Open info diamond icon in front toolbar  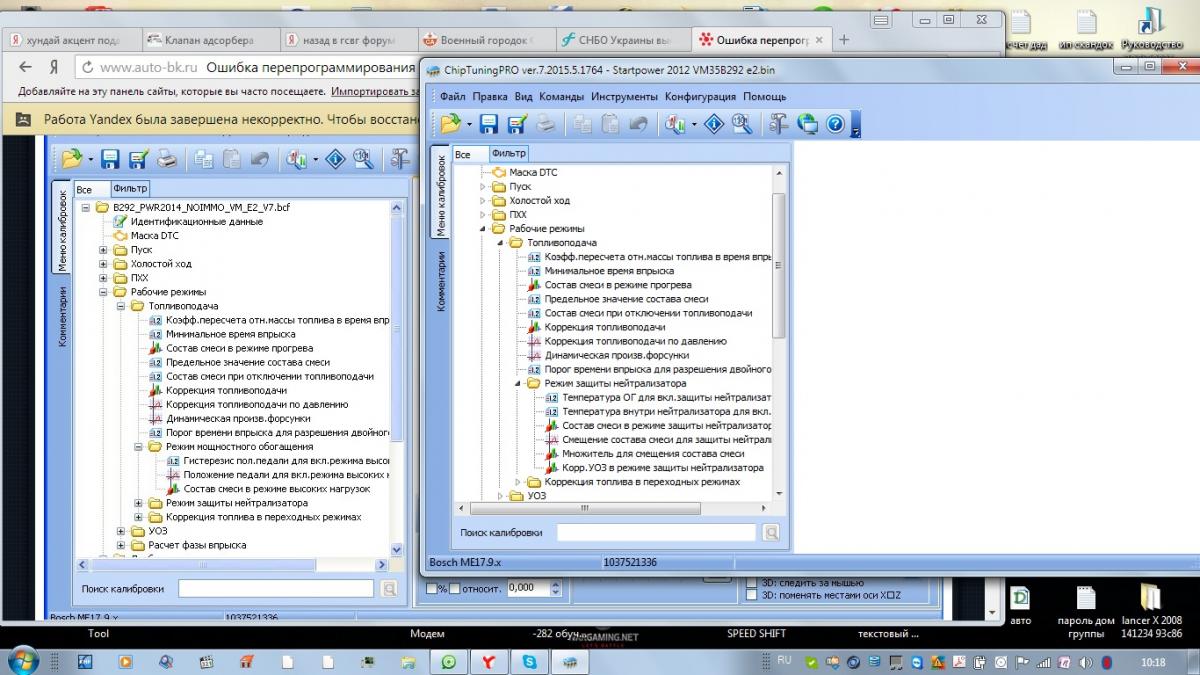pos(713,124)
